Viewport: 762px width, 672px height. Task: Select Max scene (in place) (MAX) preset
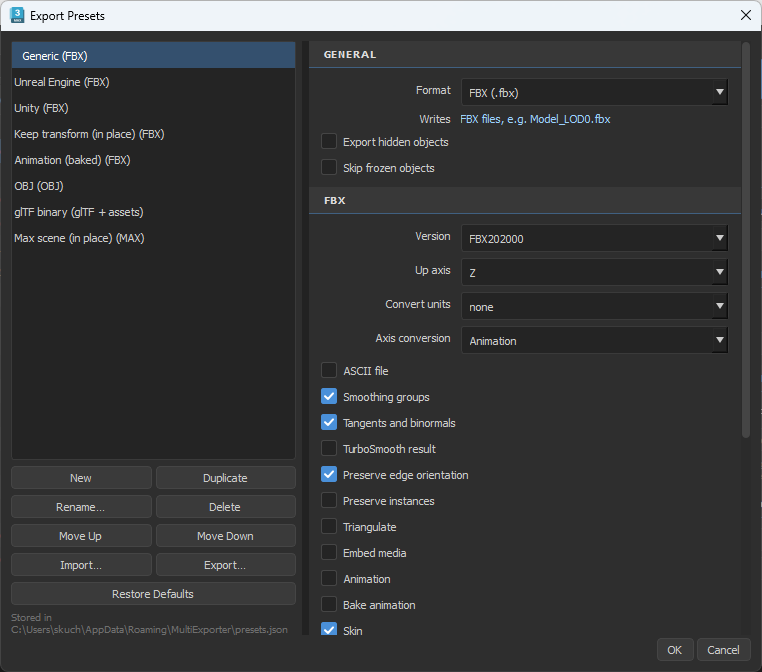(154, 238)
